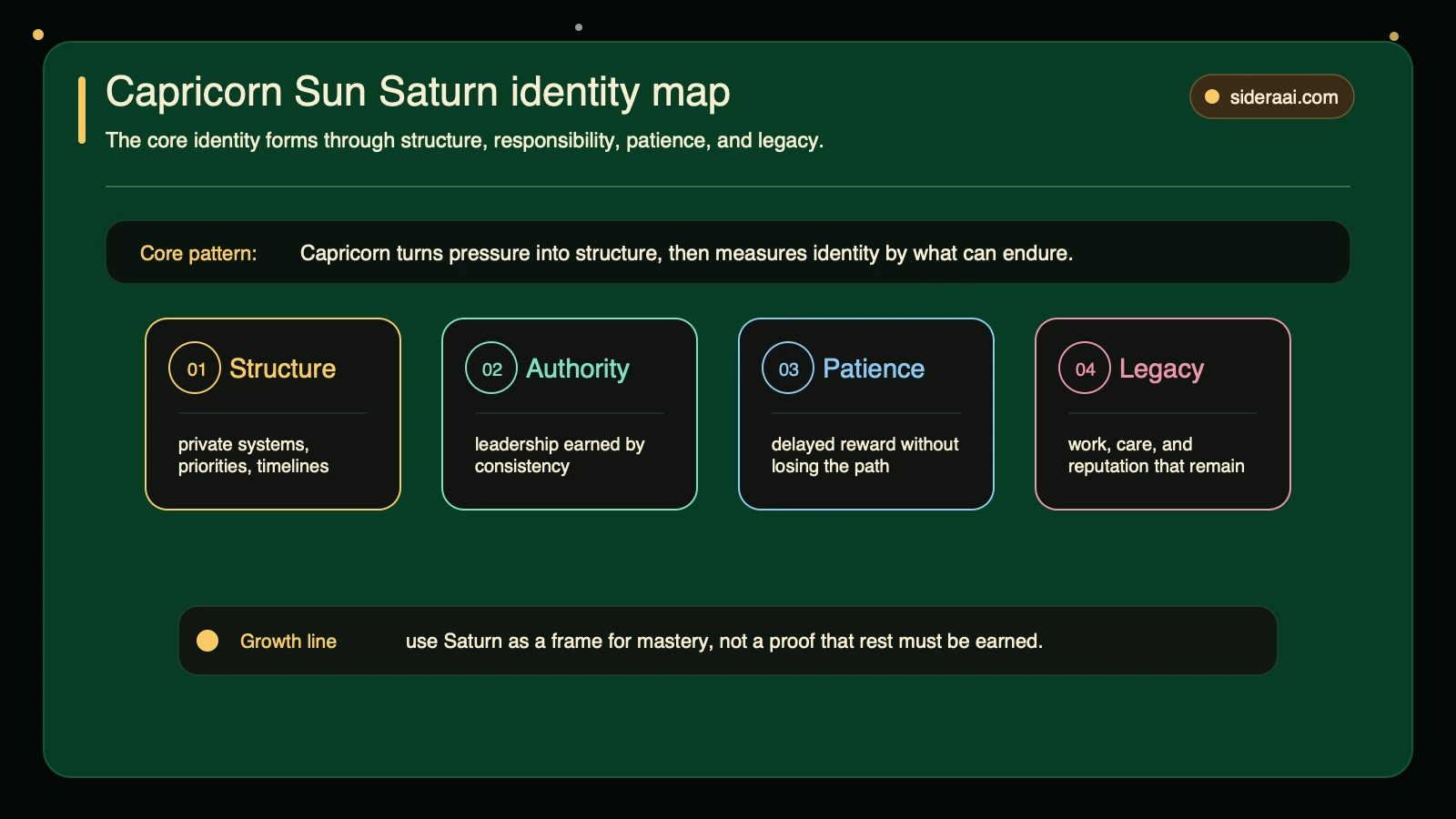Click the 02 circle on Authority card
The width and height of the screenshot is (1456, 819).
point(491,368)
